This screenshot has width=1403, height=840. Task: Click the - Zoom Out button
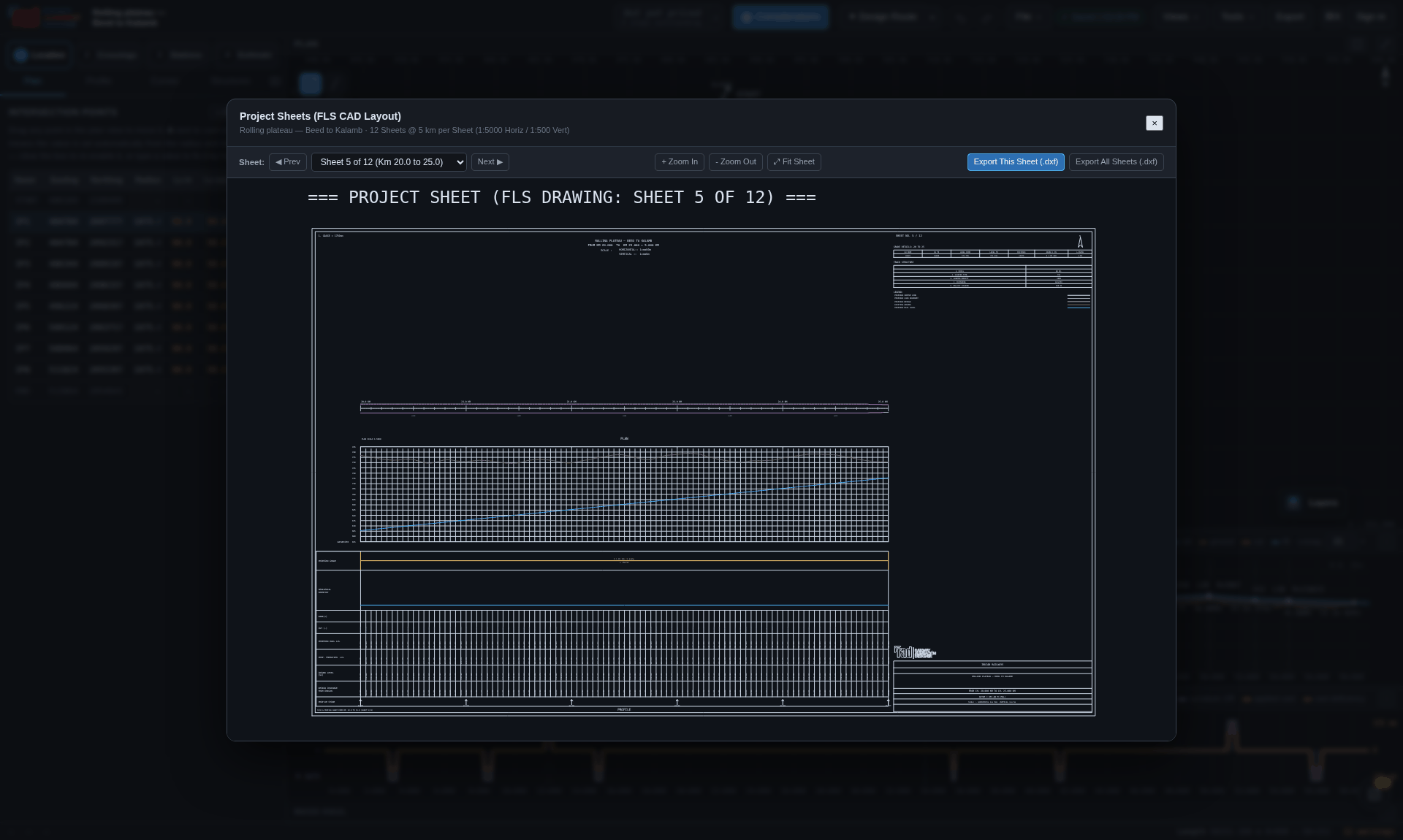click(x=736, y=162)
